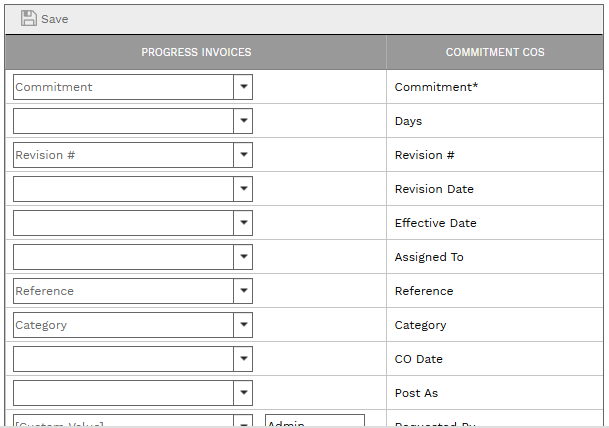Open the Revision # dropdown arrow
This screenshot has width=609, height=428.
click(243, 155)
